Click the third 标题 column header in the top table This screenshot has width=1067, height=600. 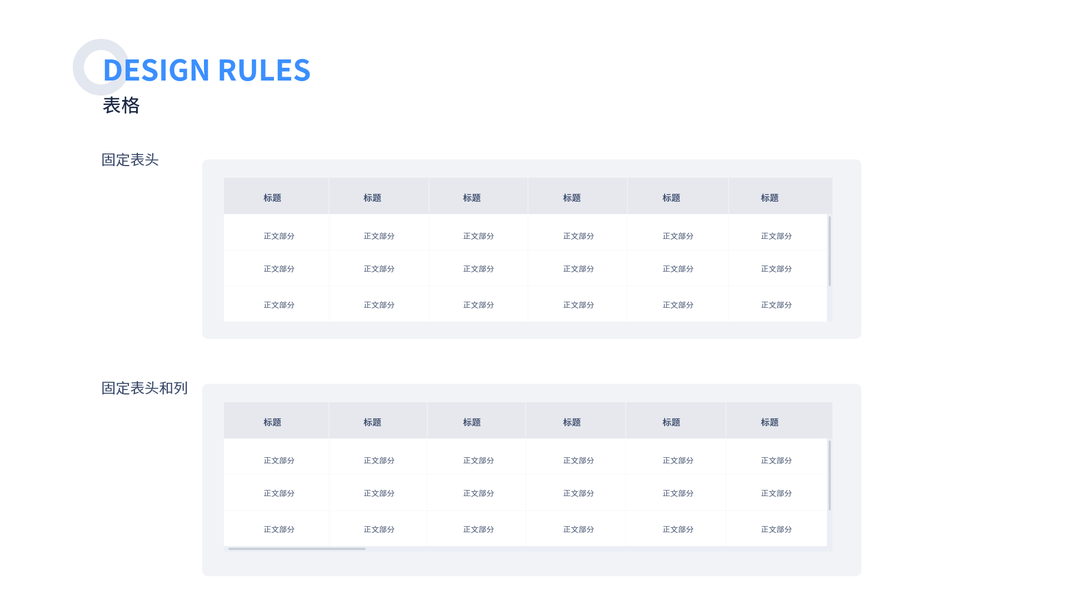coord(472,198)
